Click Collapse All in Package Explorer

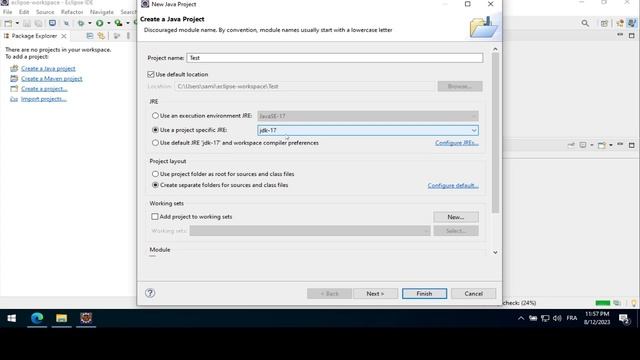pos(90,36)
